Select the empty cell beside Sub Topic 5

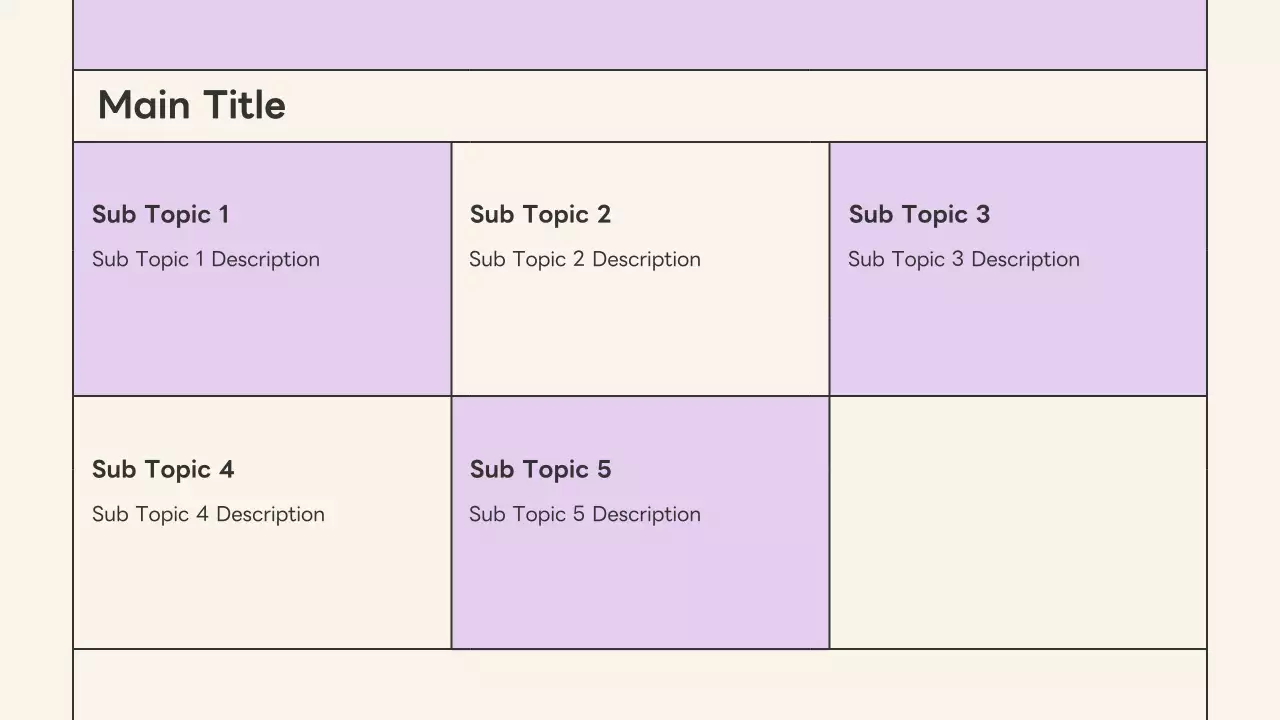1018,522
